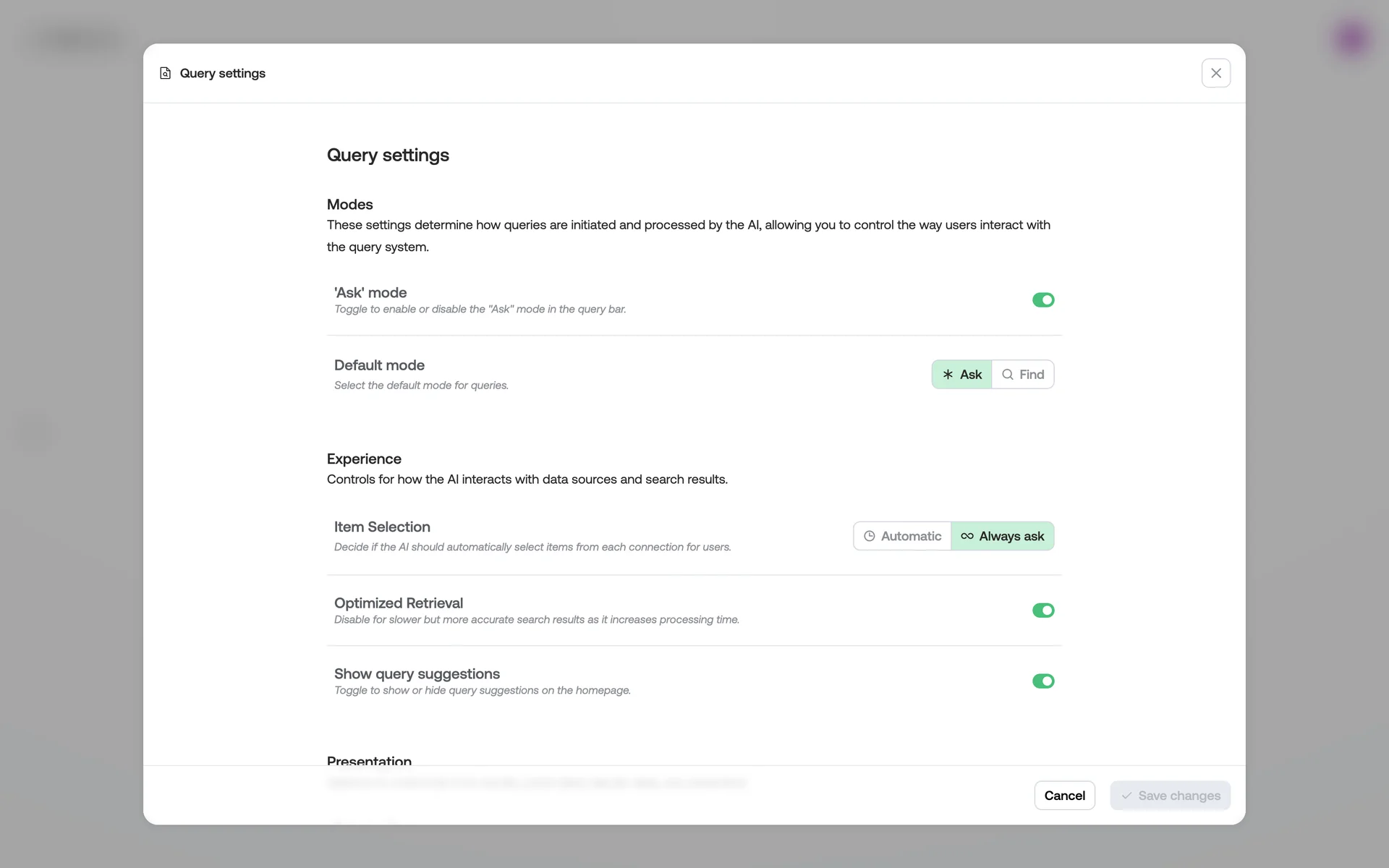Select the asterisk Ask default mode

pos(961,375)
